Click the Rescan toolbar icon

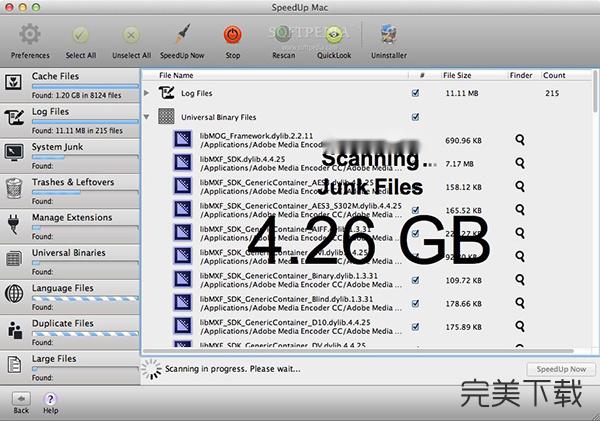click(284, 35)
